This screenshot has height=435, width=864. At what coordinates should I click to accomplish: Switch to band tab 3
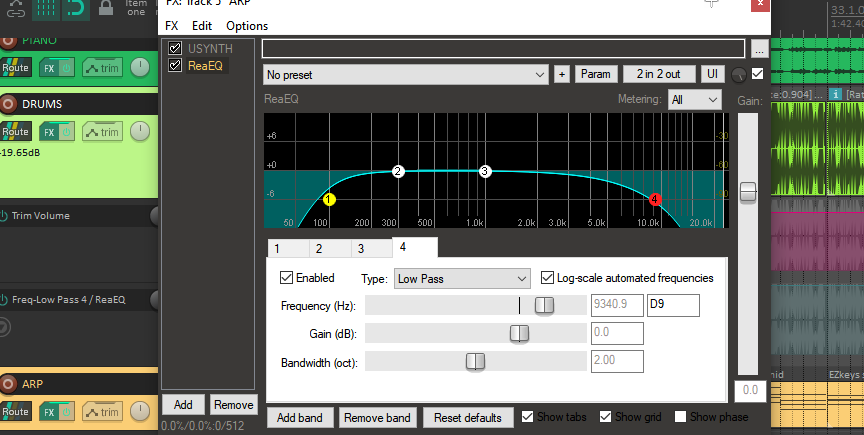371,249
